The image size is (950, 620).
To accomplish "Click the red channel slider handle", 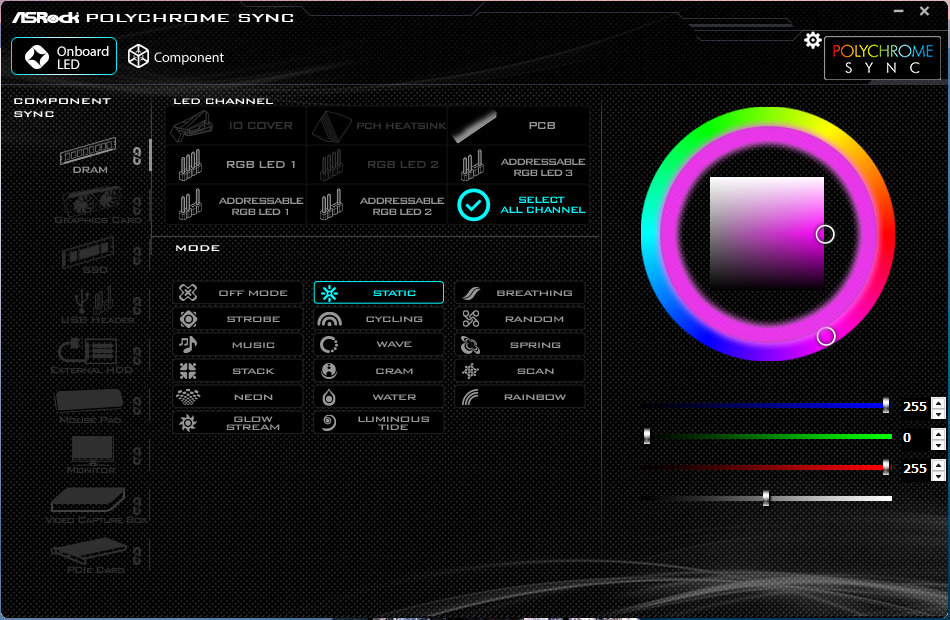I will pyautogui.click(x=886, y=467).
